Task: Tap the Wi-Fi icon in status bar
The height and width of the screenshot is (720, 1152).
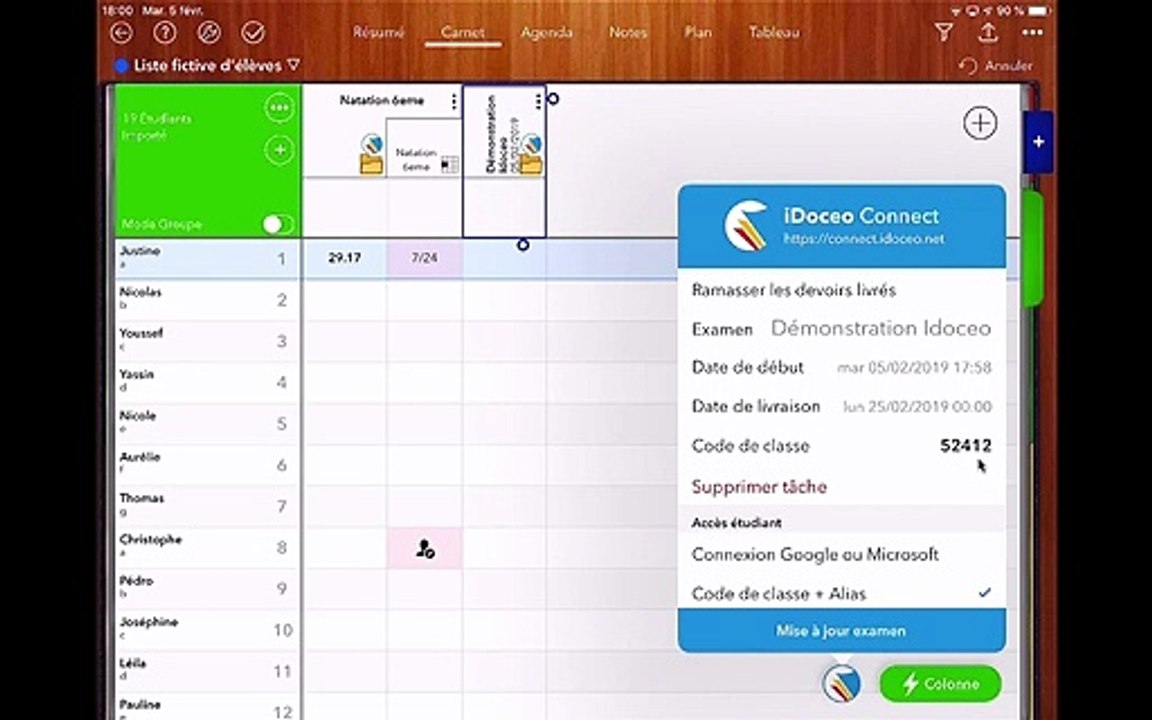Action: point(956,11)
